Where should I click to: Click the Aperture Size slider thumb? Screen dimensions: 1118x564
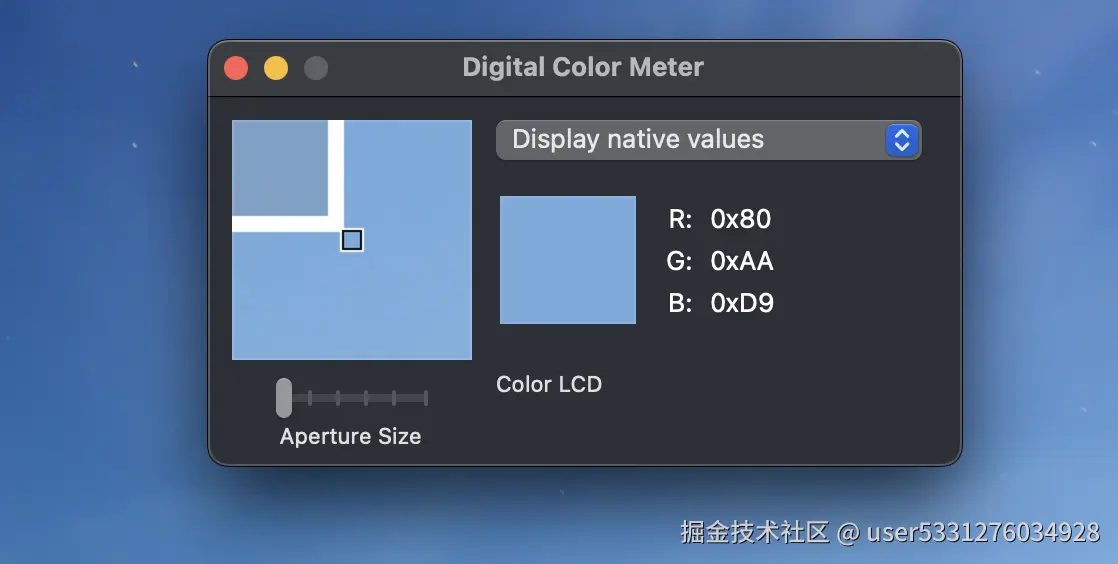coord(284,398)
